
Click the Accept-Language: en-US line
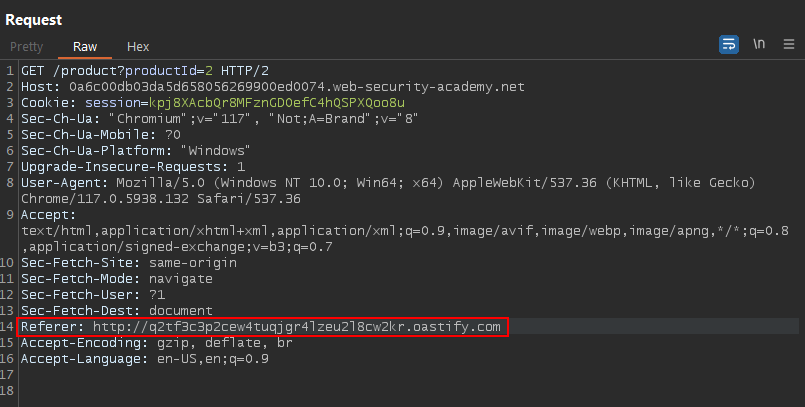(x=145, y=359)
